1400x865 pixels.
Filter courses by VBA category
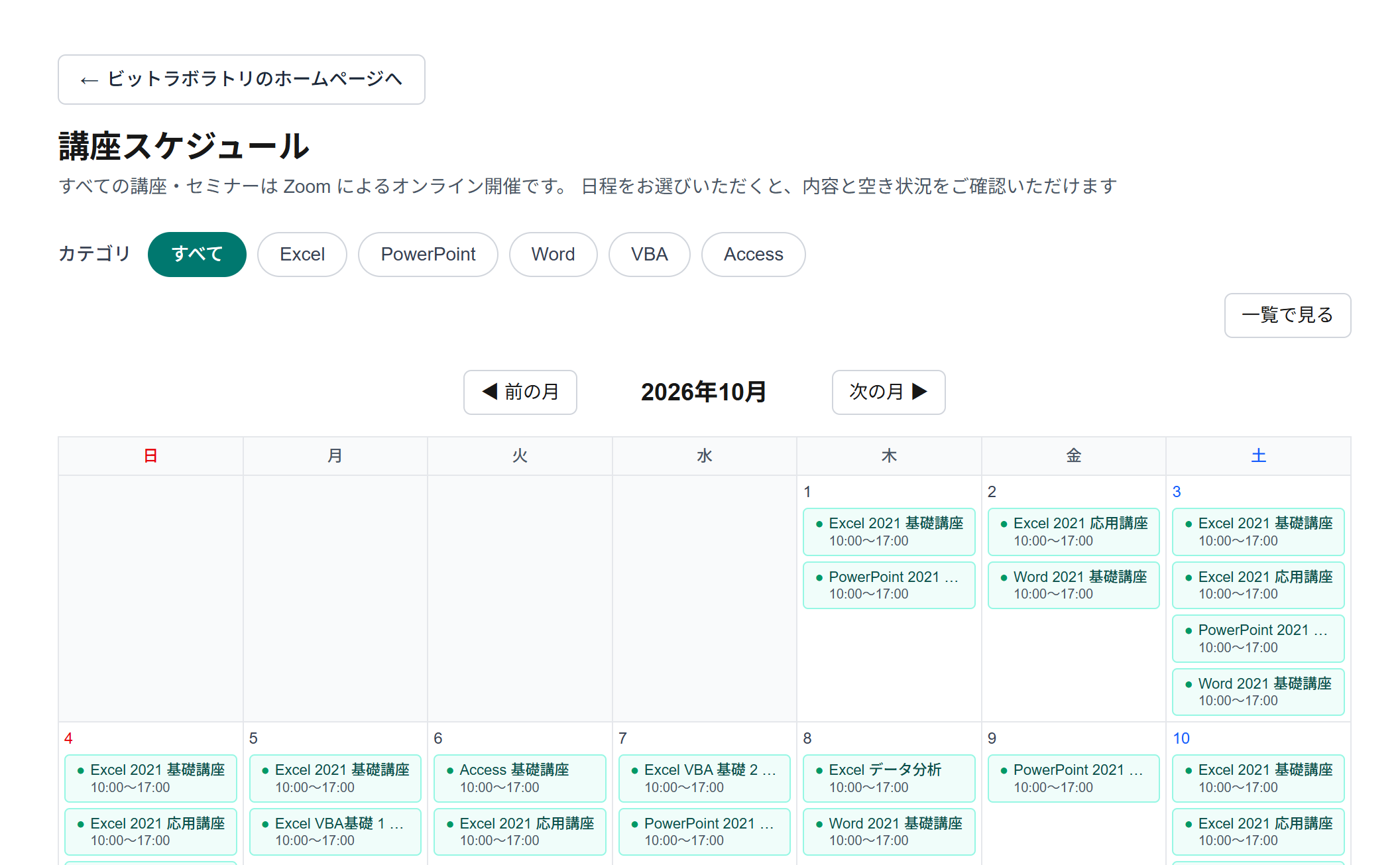point(650,255)
